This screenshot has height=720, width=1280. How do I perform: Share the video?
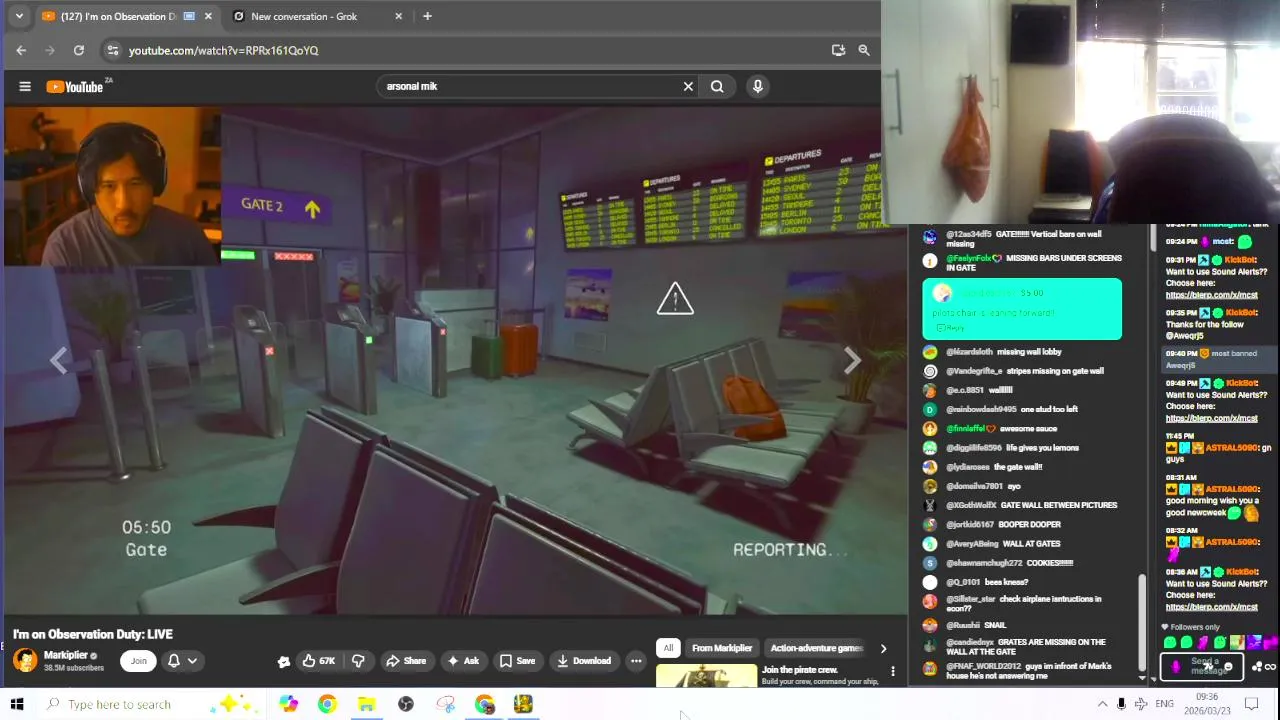[x=405, y=660]
